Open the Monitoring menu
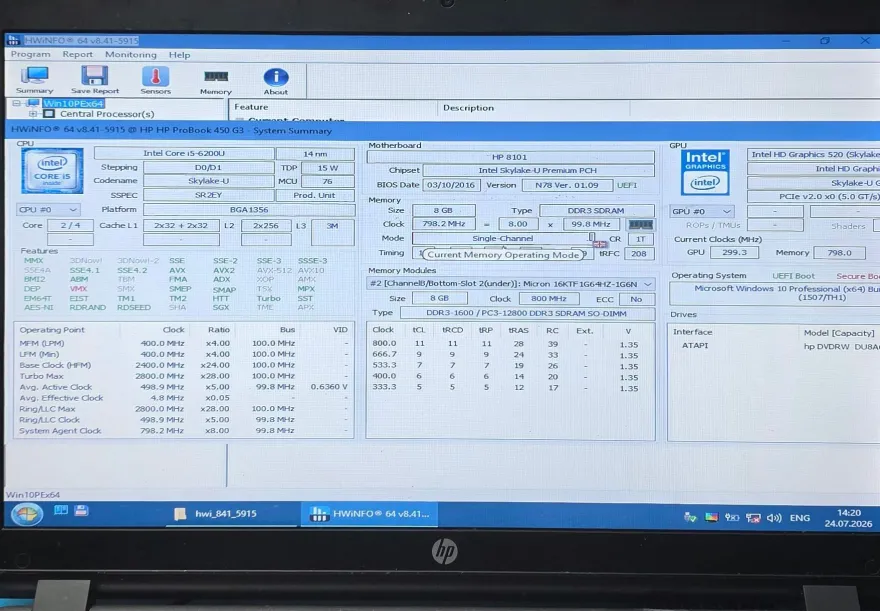The height and width of the screenshot is (611, 880). (131, 54)
